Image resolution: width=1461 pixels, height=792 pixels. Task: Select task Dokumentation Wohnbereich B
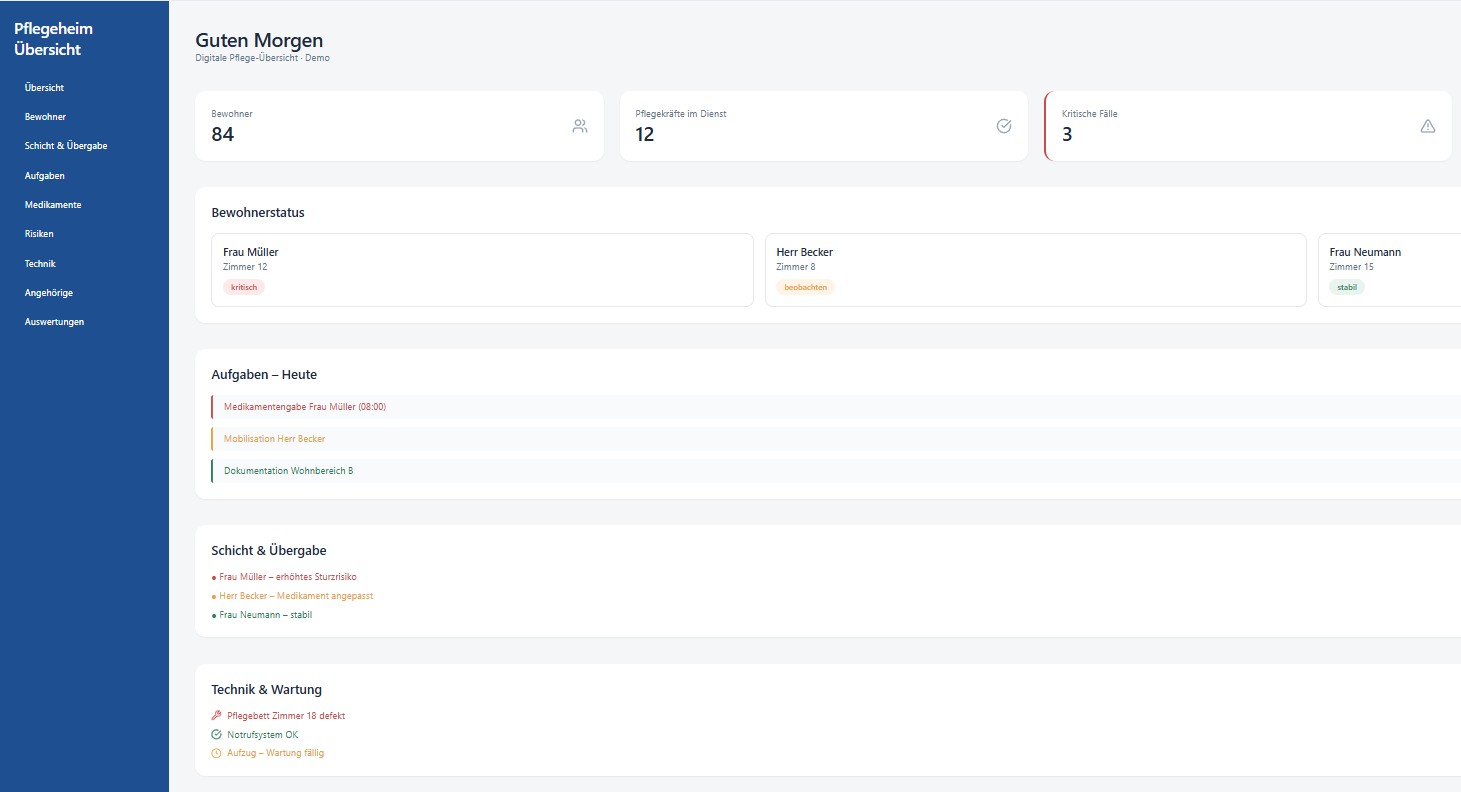[288, 471]
